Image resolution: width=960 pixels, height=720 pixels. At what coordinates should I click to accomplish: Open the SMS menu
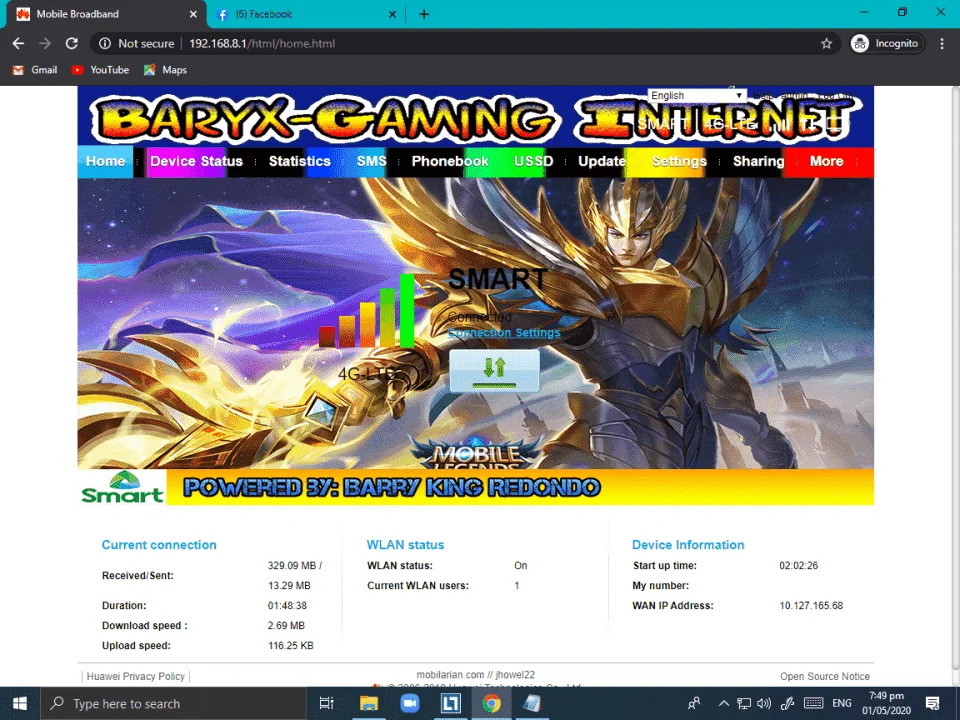[372, 162]
